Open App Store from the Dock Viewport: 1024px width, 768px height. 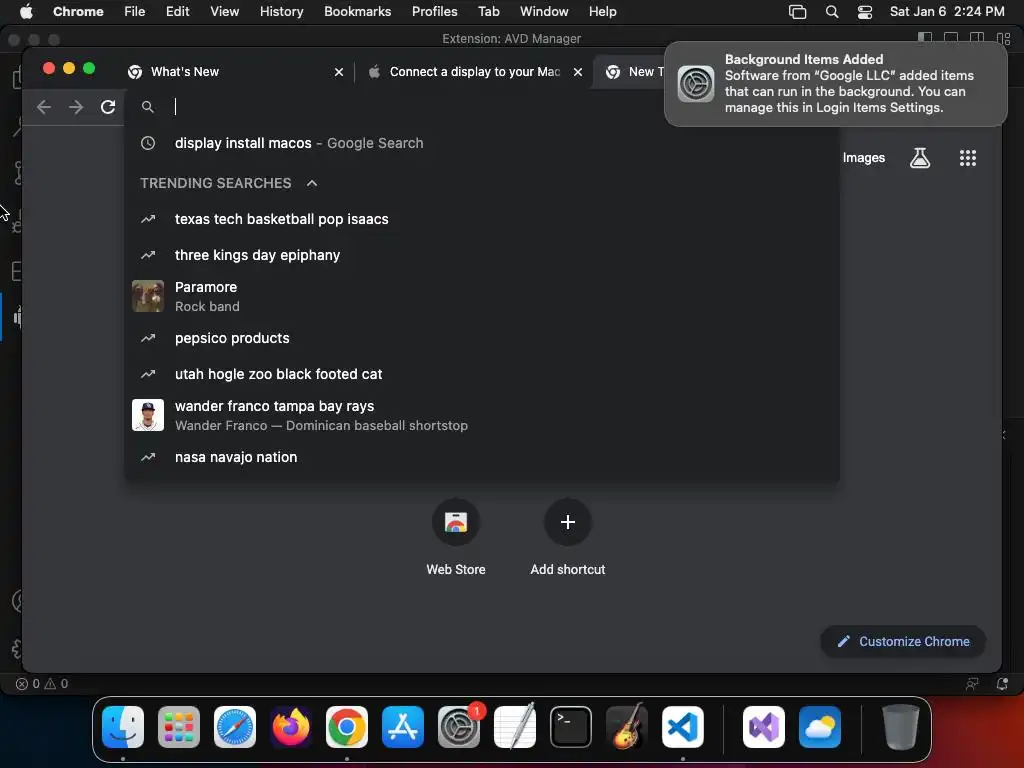pos(403,727)
